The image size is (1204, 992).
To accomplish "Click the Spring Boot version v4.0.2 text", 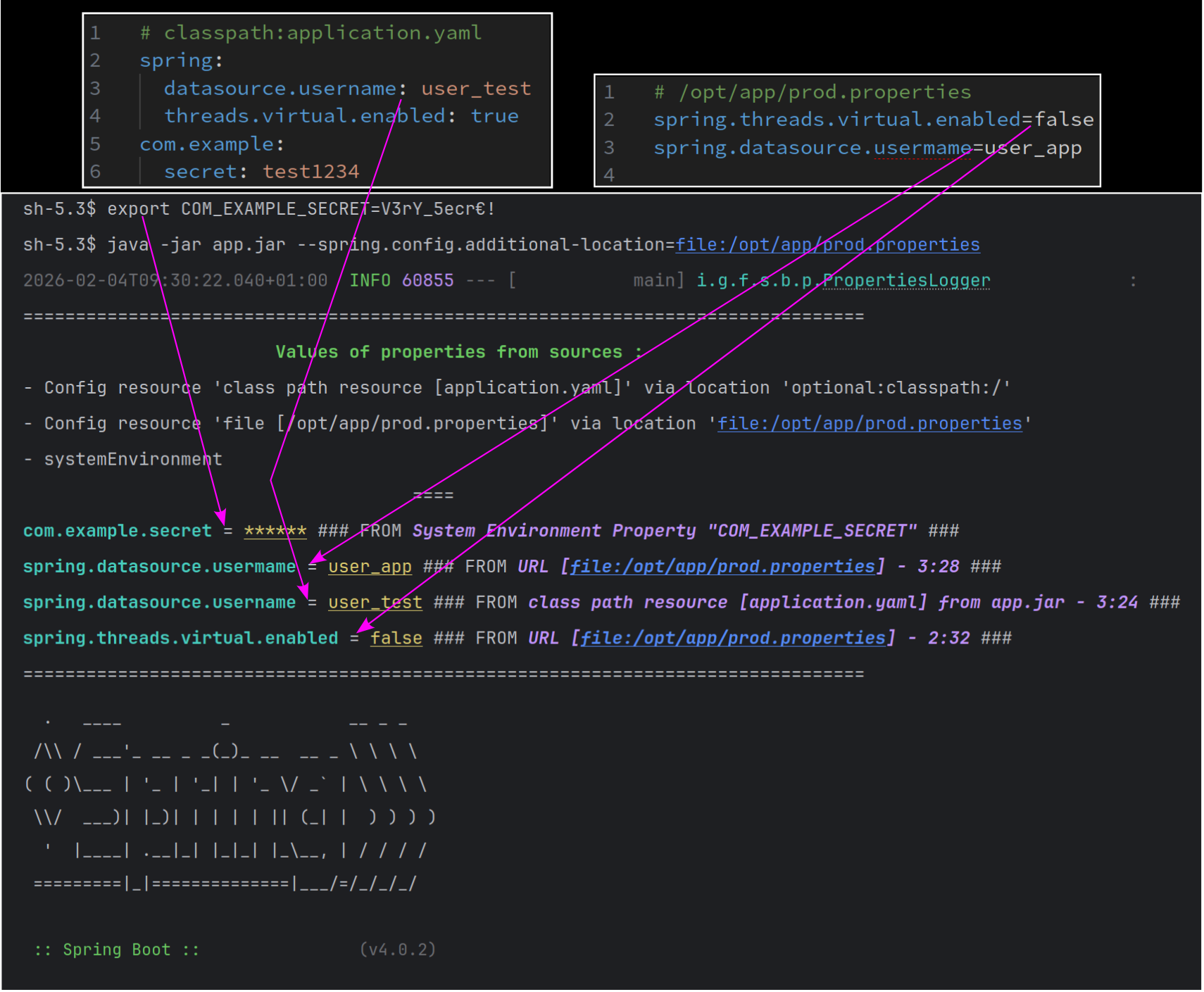I will tap(398, 950).
